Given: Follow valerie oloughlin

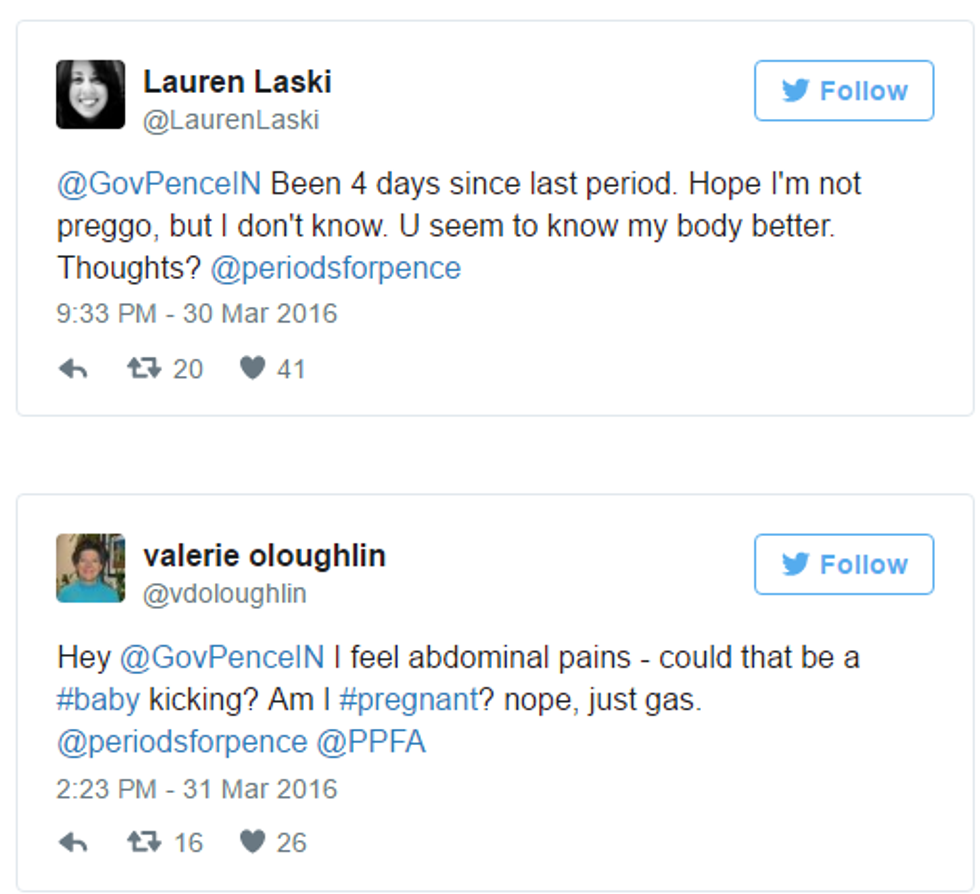Looking at the screenshot, I should 843,565.
